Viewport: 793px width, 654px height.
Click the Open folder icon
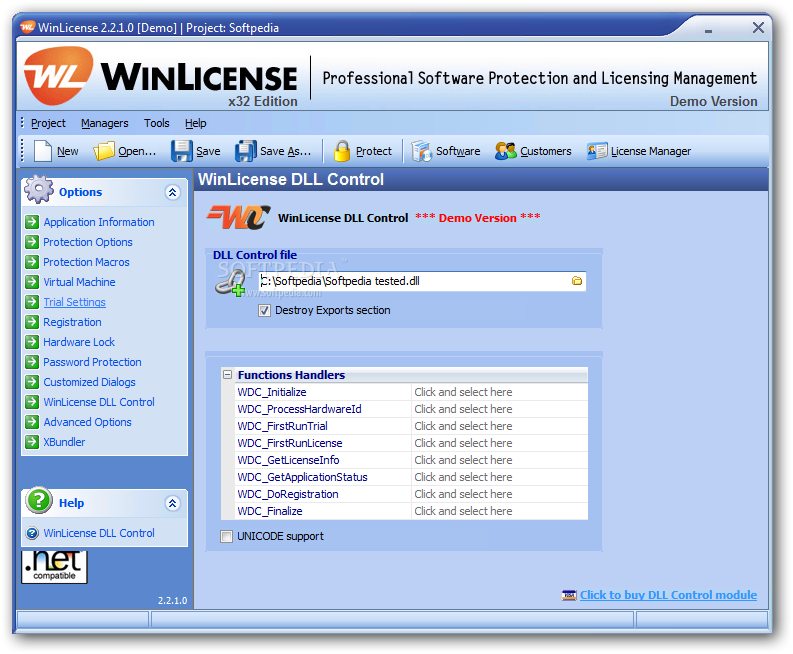coord(104,151)
